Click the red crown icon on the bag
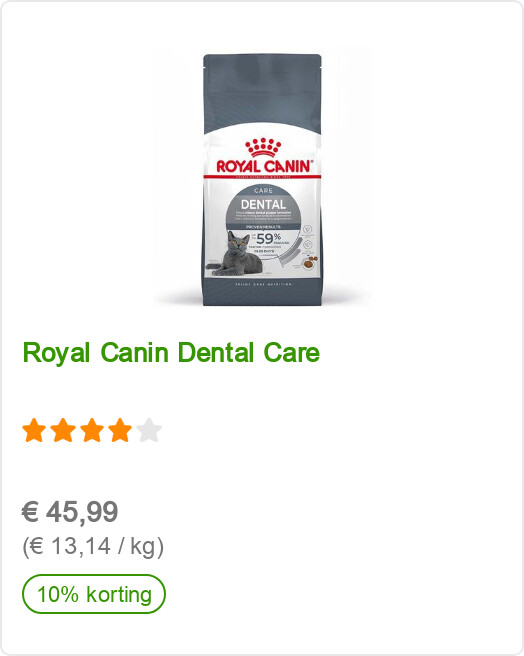This screenshot has width=524, height=656. coord(263,147)
